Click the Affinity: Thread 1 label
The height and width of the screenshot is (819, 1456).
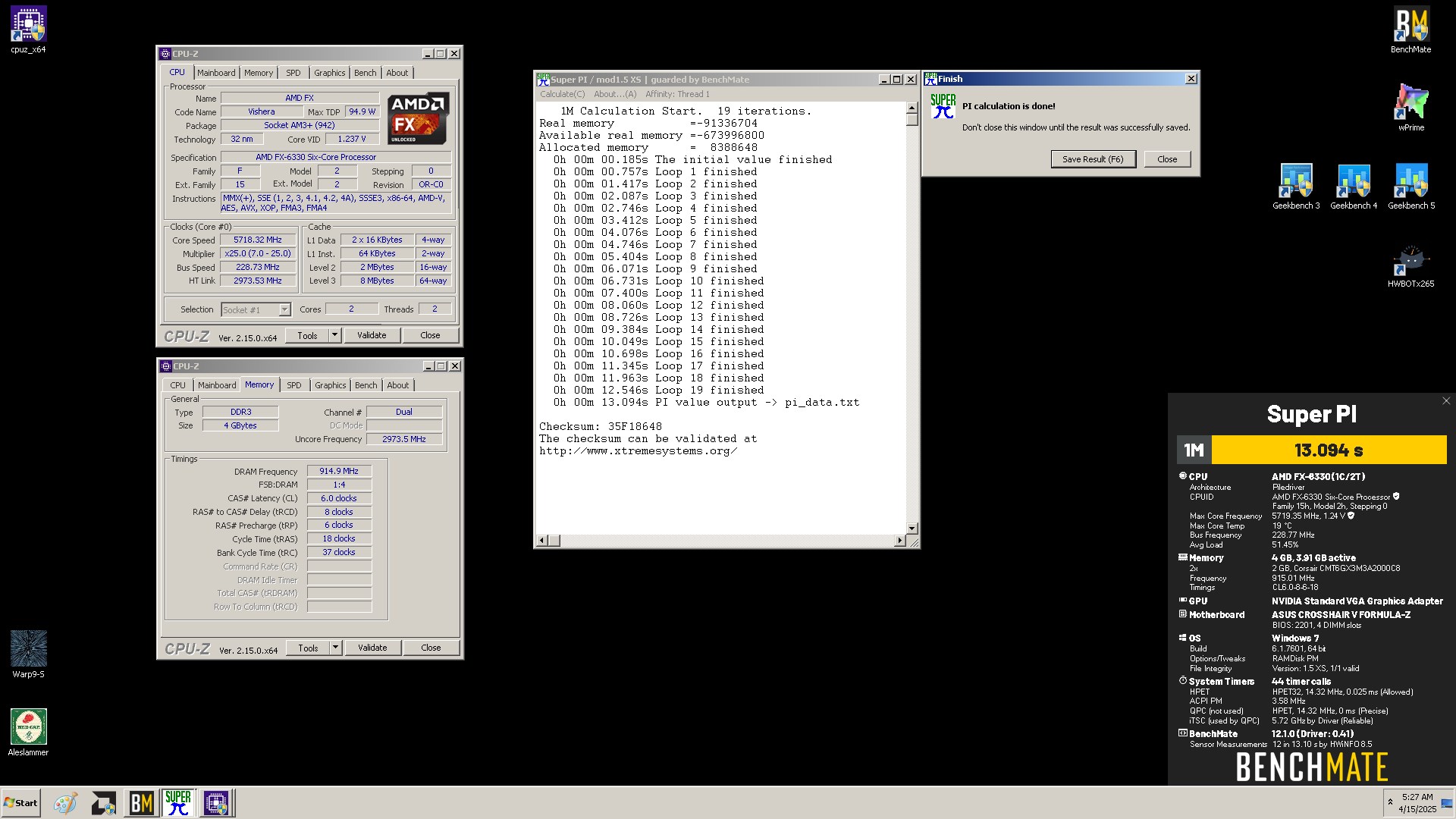[x=678, y=94]
